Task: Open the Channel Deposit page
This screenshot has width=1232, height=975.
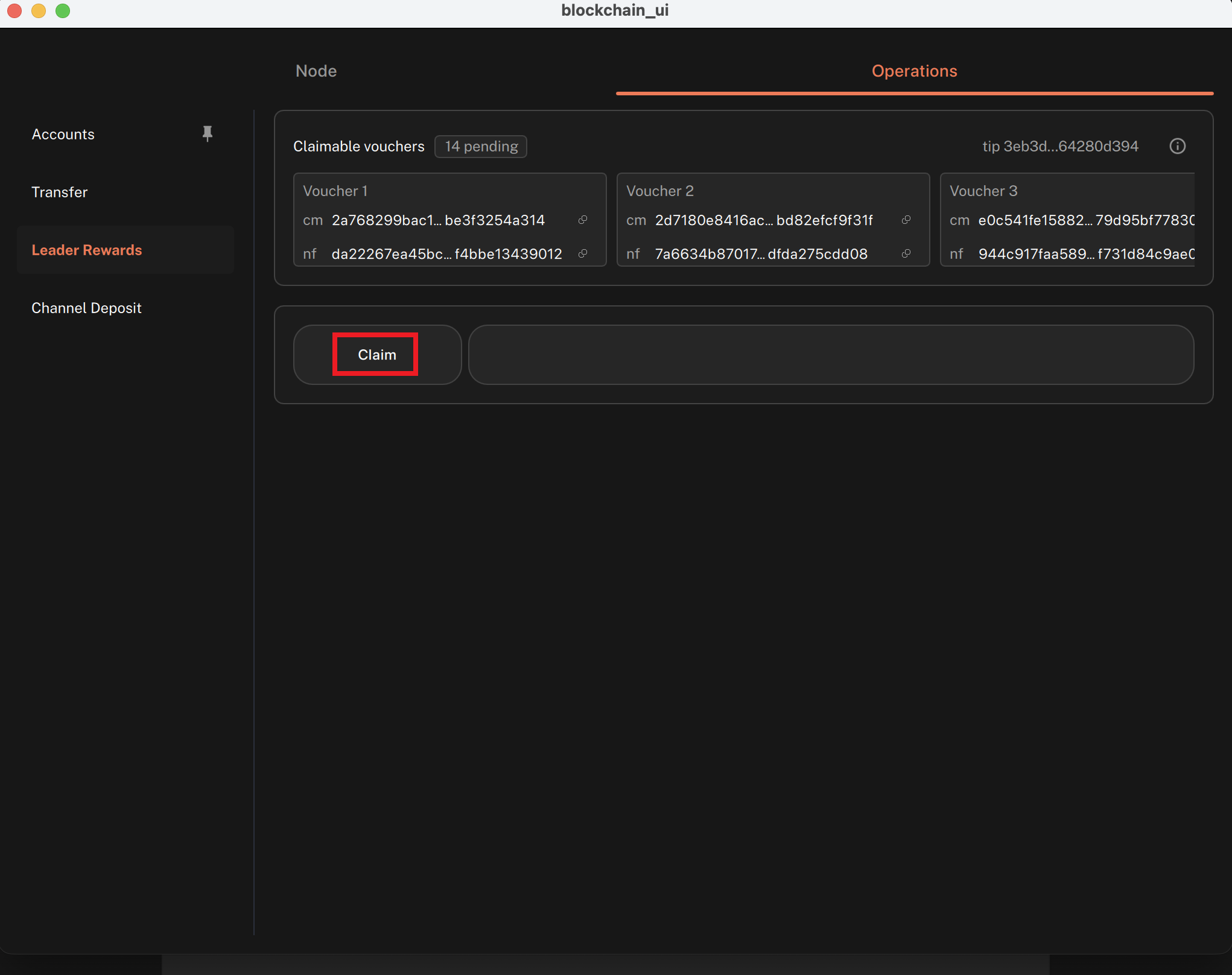Action: click(x=86, y=308)
